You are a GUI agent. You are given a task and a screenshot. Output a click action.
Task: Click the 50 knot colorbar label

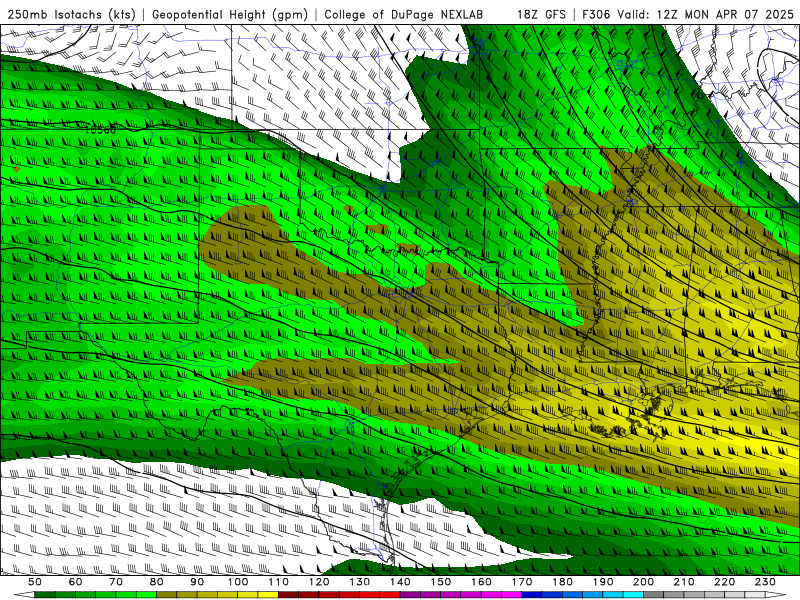35,582
